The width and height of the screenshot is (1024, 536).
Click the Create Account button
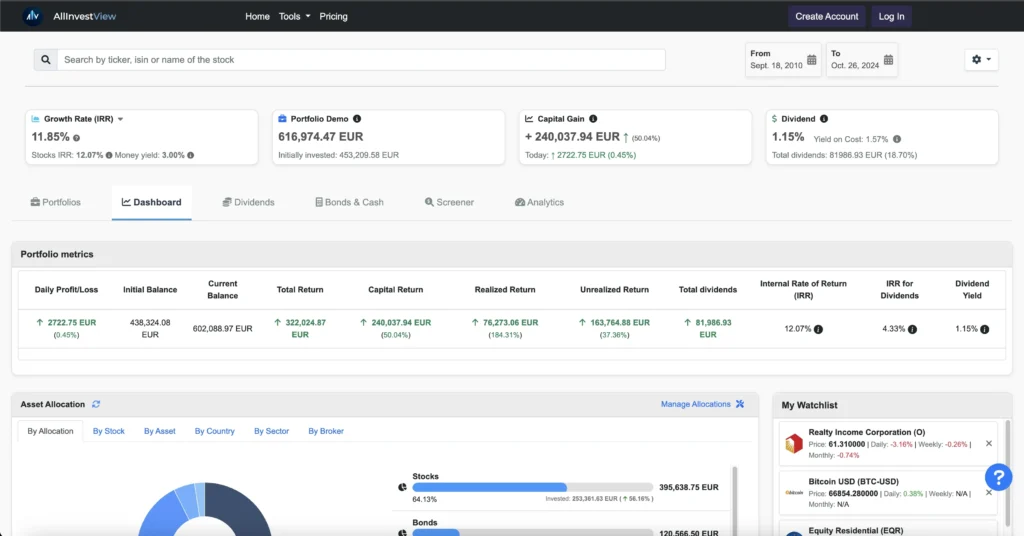point(827,16)
